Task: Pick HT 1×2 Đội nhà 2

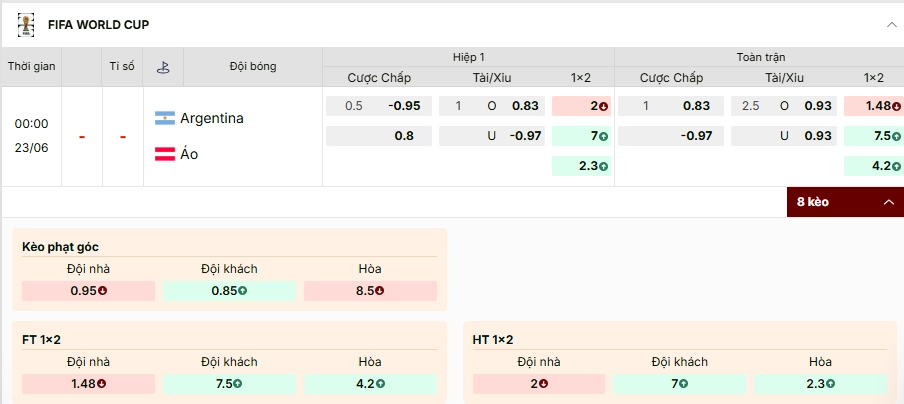Action: point(539,384)
